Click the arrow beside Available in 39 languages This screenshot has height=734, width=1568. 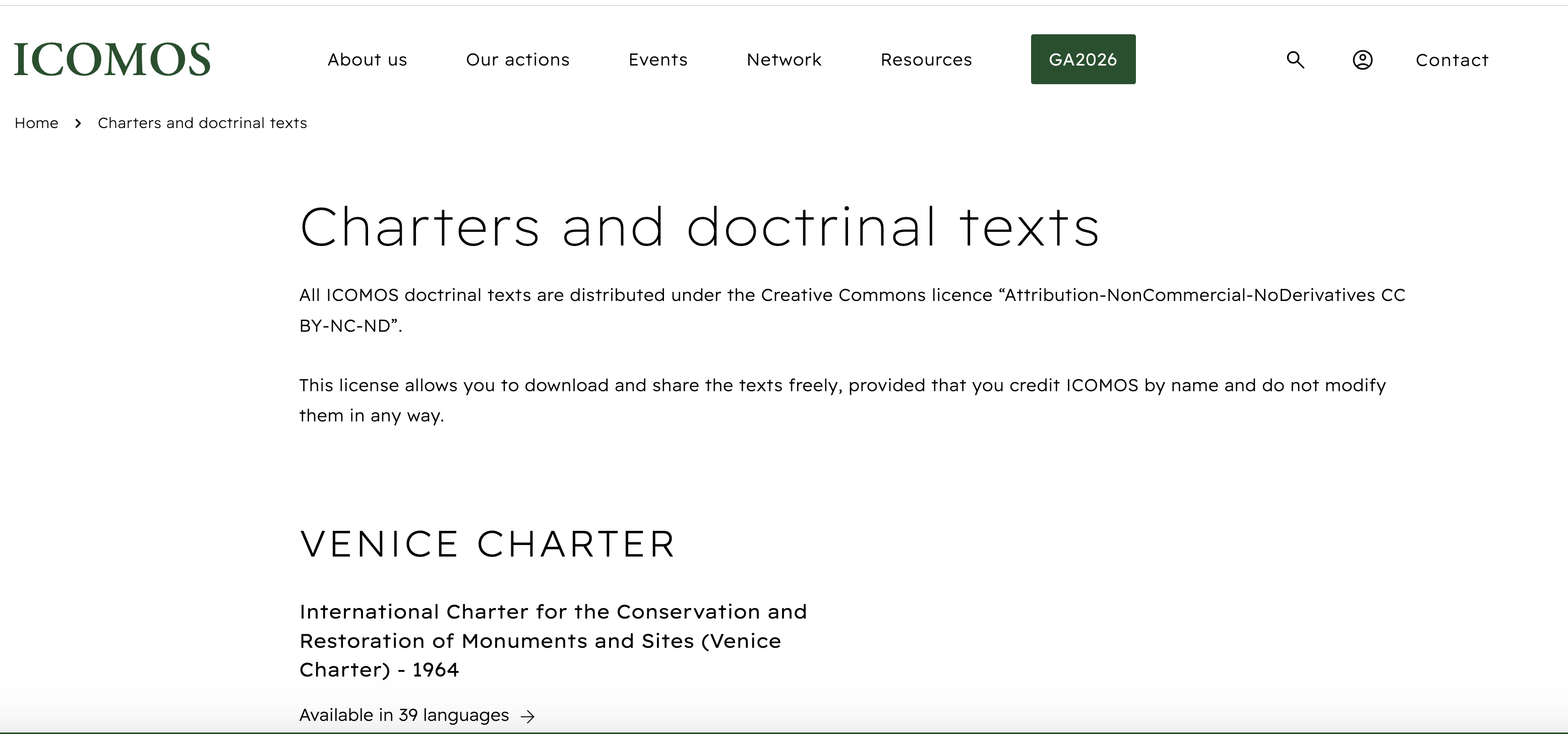528,716
